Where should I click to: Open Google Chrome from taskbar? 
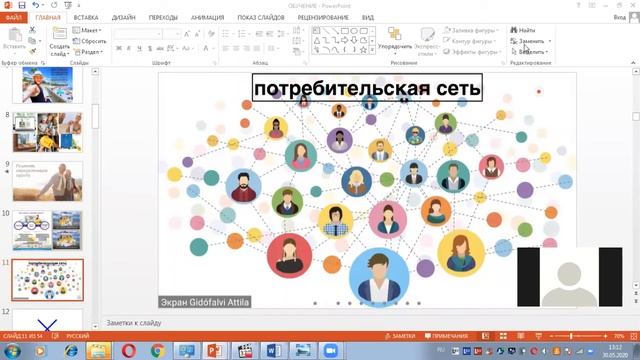click(158, 351)
